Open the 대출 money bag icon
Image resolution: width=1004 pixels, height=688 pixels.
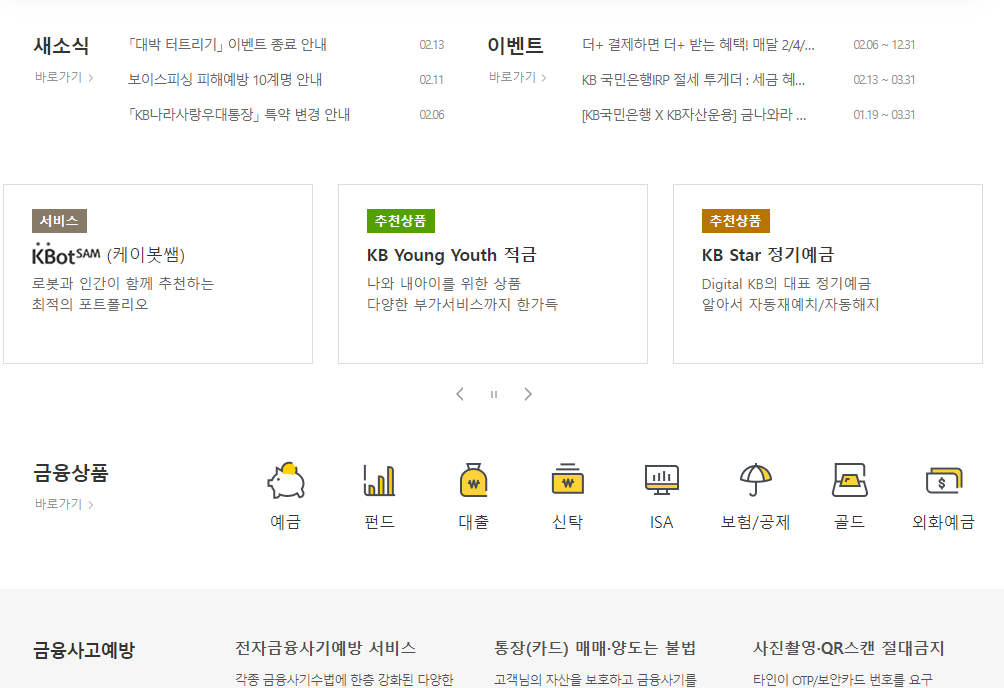pos(473,480)
